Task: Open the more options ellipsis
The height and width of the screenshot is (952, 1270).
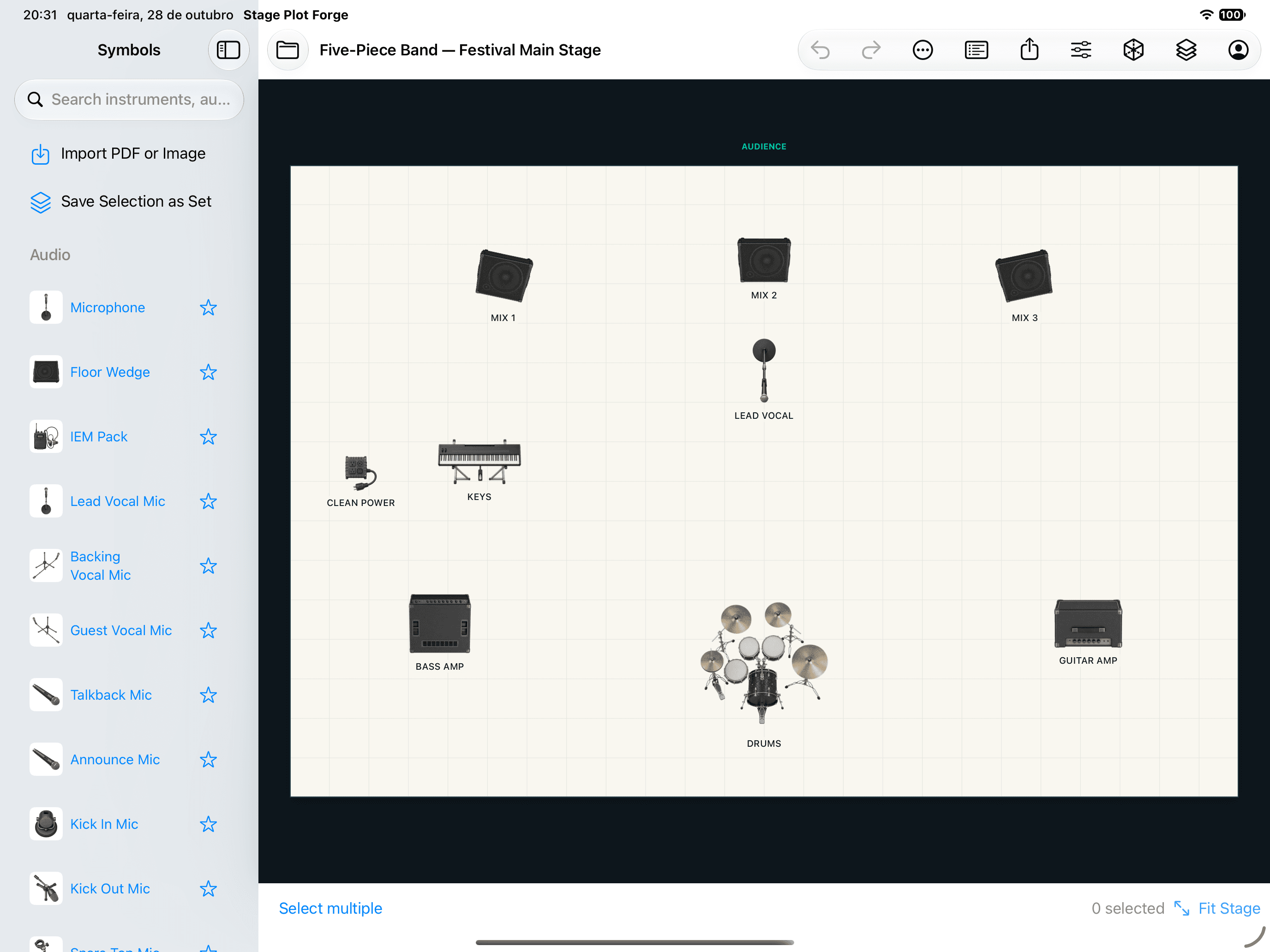Action: pos(923,50)
